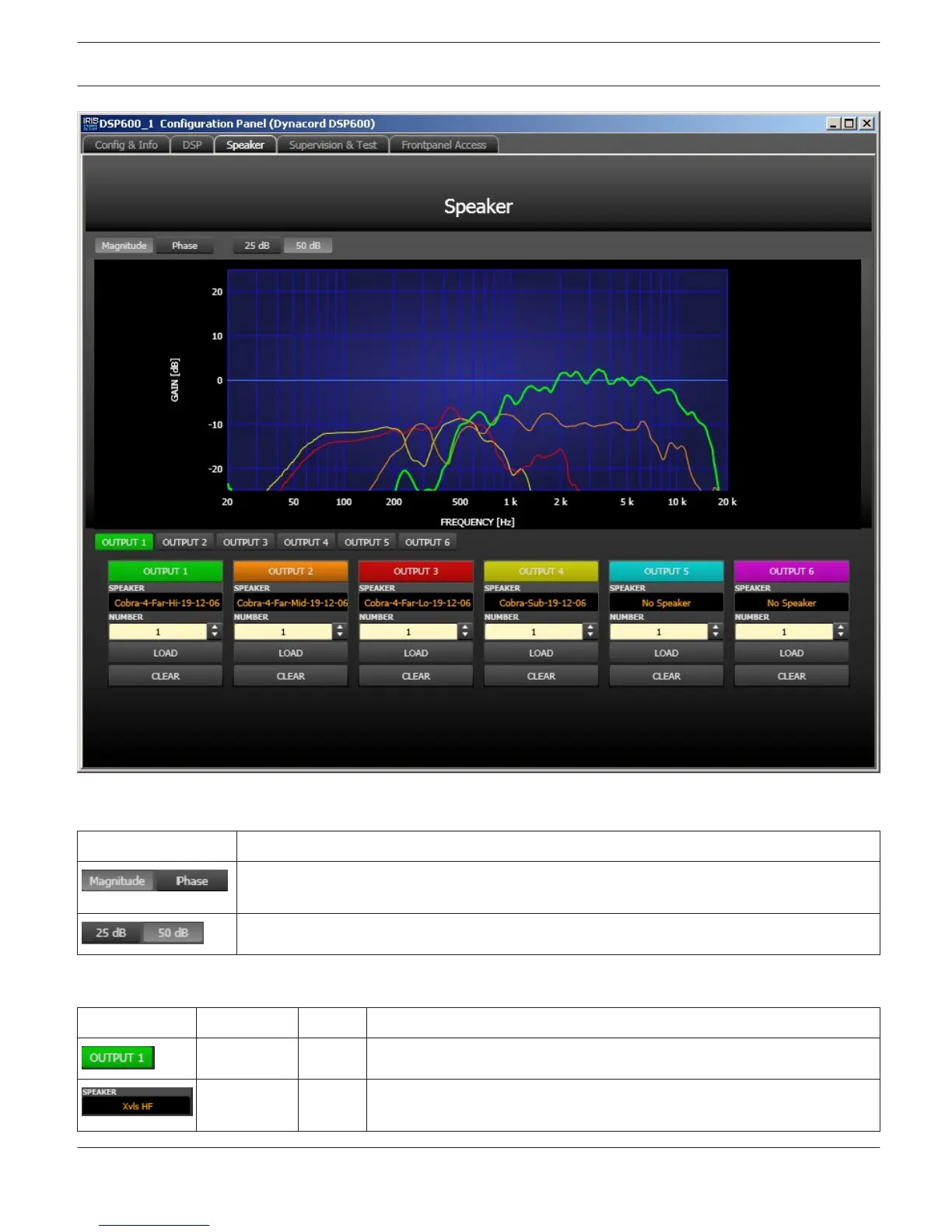Toggle Magnitude view above the response graph
The width and height of the screenshot is (952, 1232).
(124, 246)
